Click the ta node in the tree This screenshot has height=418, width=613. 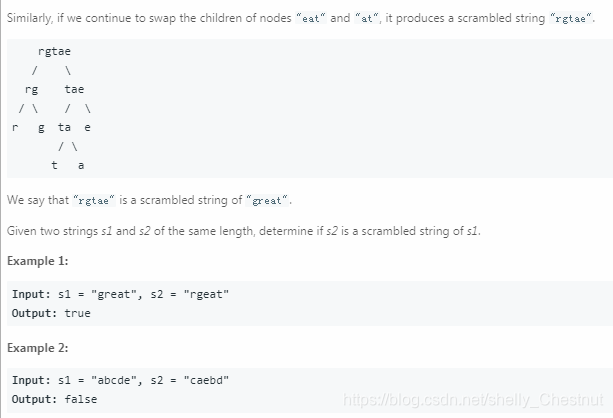pyautogui.click(x=65, y=127)
